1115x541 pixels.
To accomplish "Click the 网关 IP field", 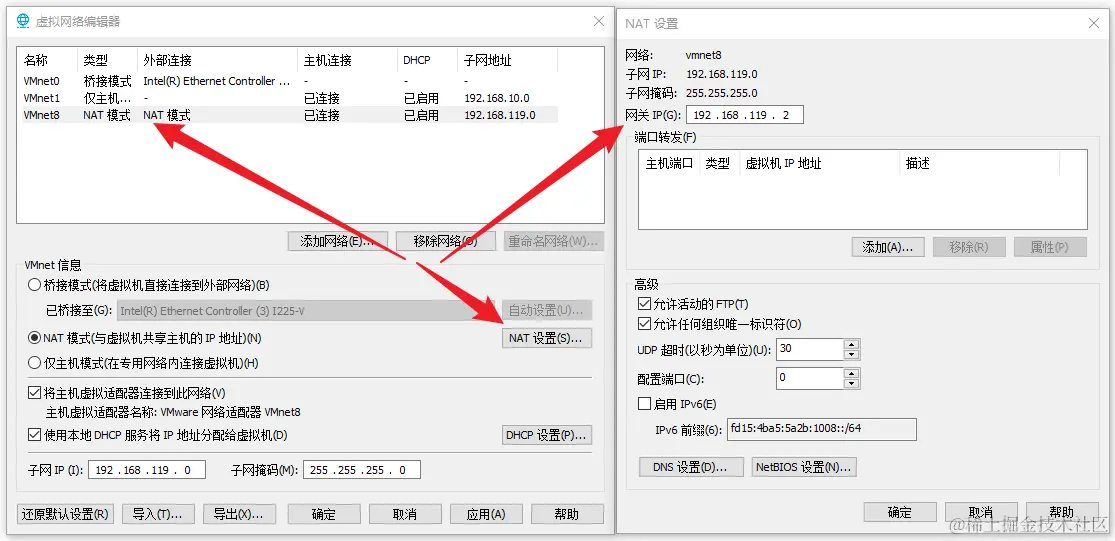I will point(745,115).
